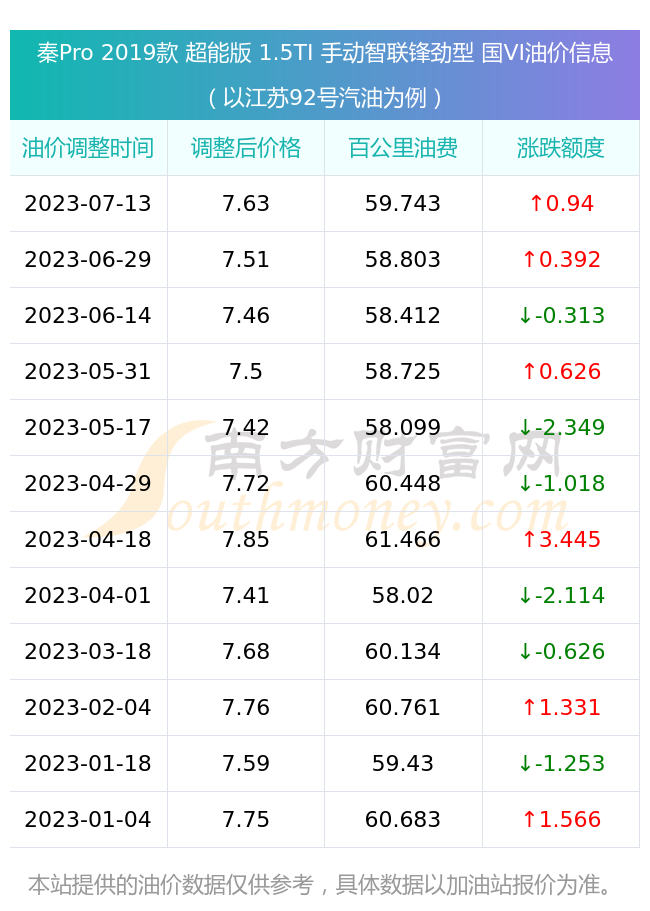Select the up arrow value 1.566

tap(562, 819)
